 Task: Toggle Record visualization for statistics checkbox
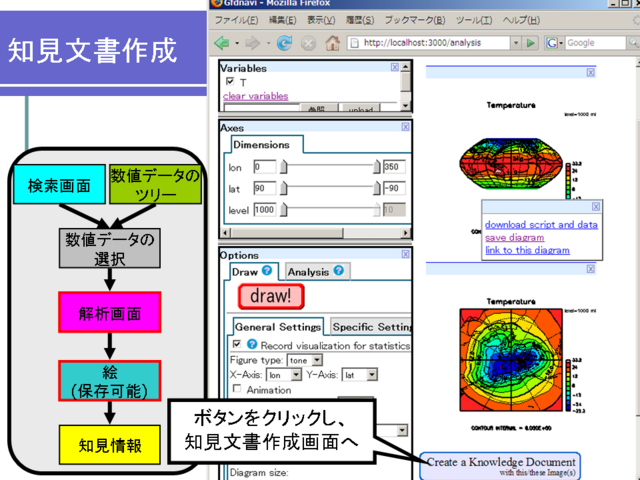tap(237, 344)
